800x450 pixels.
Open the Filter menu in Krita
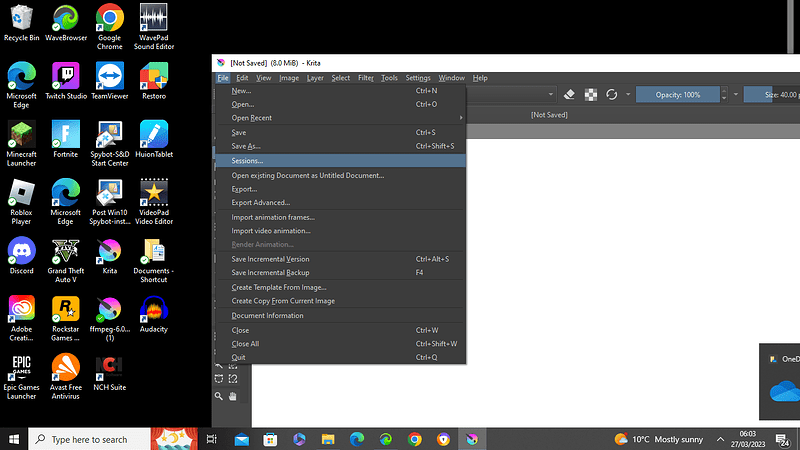[365, 78]
